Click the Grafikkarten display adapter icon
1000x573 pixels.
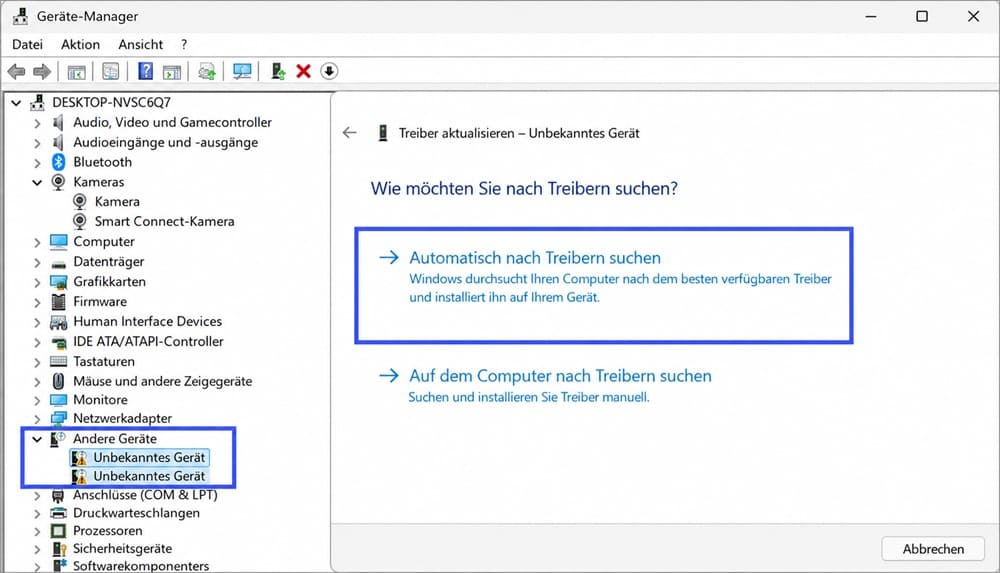point(59,282)
